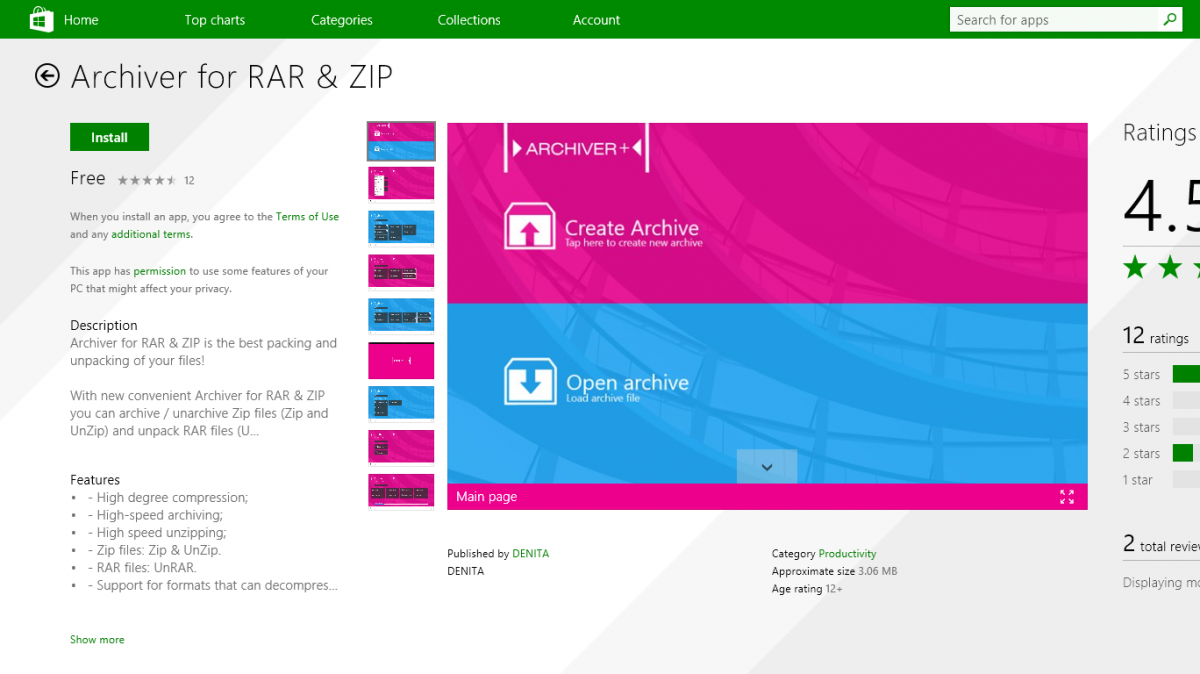The width and height of the screenshot is (1200, 674).
Task: Expand screenshot to full screen icon
Action: coord(1067,497)
